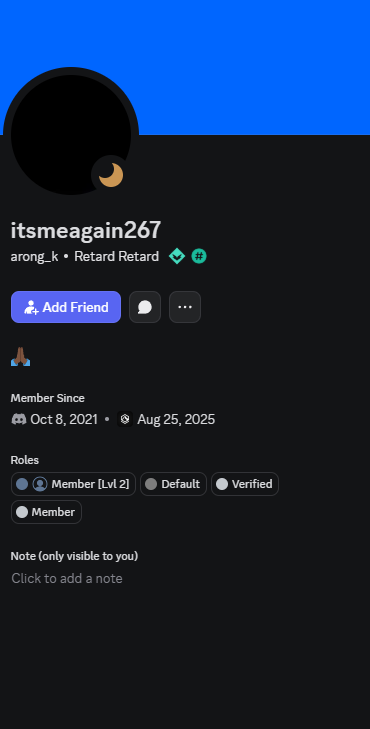Click the server icon beside Aug 25, 2025
This screenshot has width=370, height=729.
click(x=125, y=419)
